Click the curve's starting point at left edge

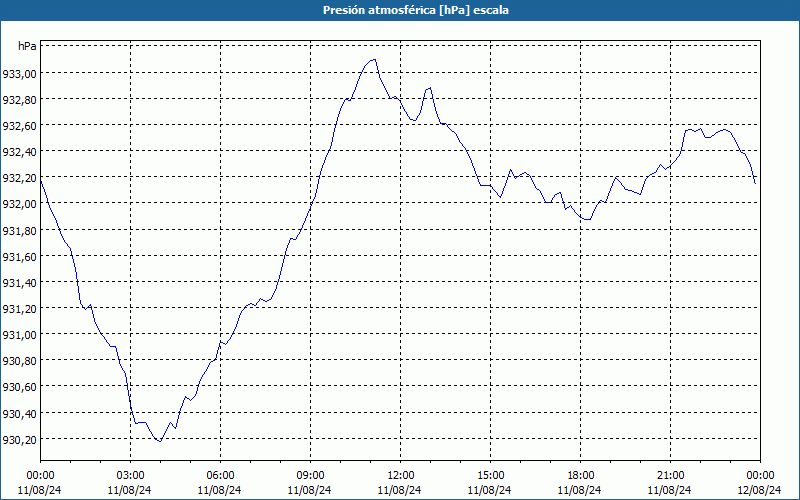pyautogui.click(x=41, y=181)
